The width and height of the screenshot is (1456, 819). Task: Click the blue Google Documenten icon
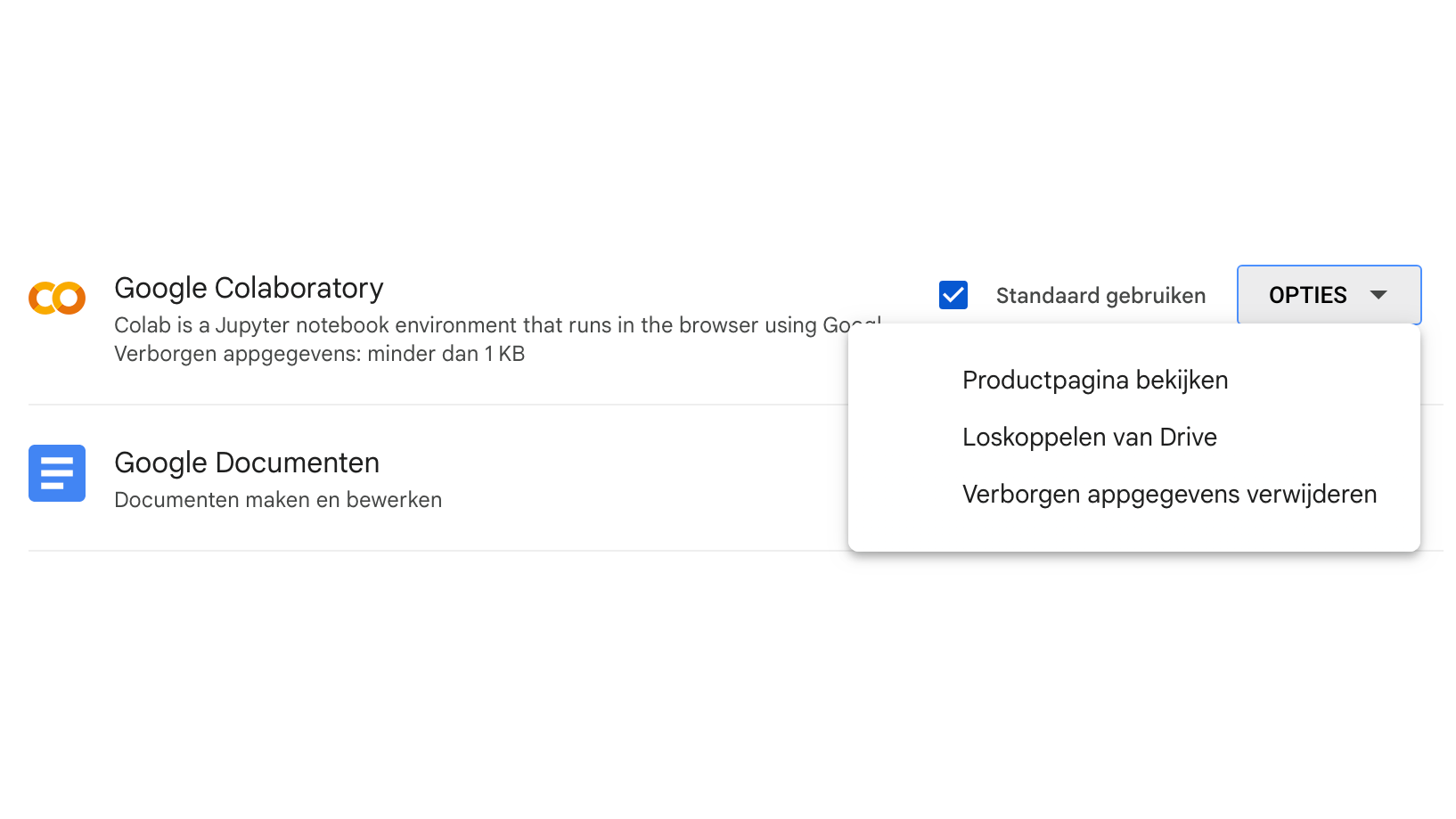[x=57, y=473]
